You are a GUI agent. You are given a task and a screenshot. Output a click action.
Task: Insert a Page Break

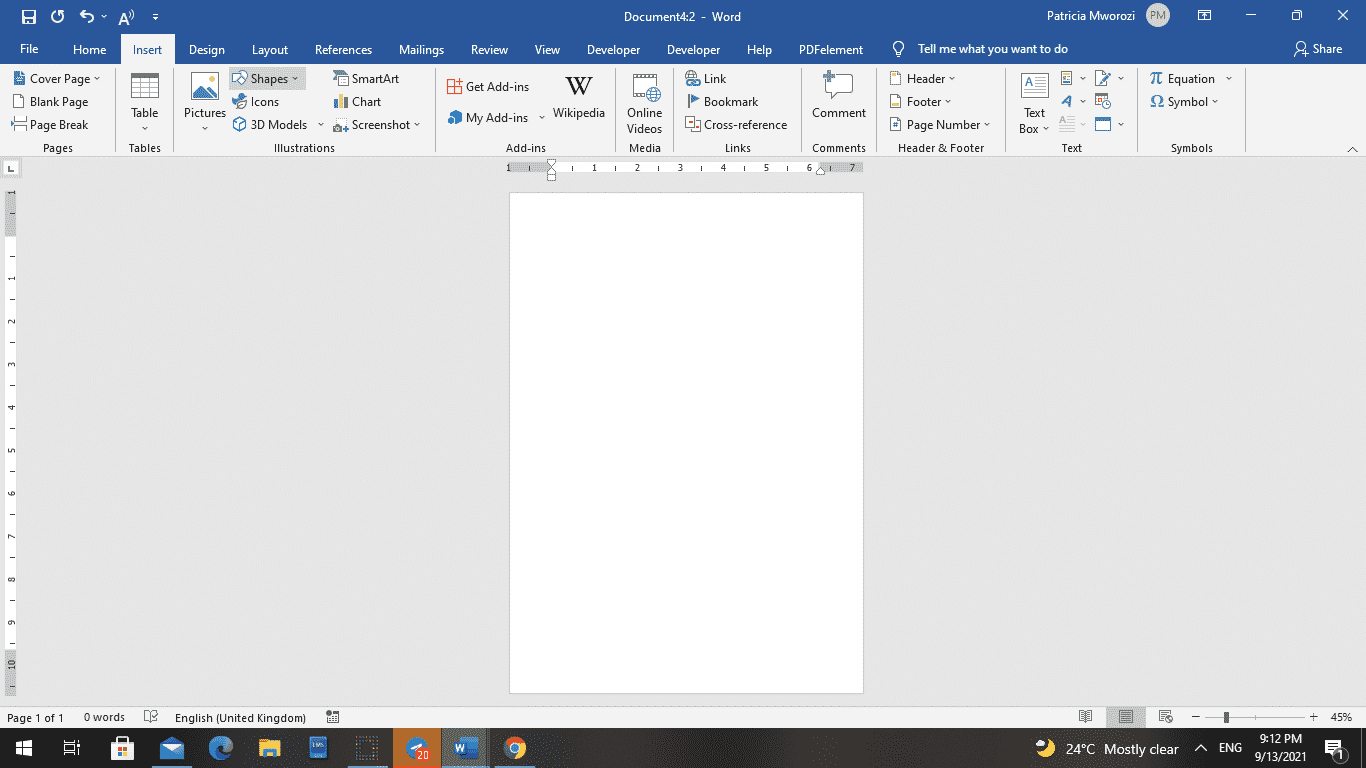point(54,124)
